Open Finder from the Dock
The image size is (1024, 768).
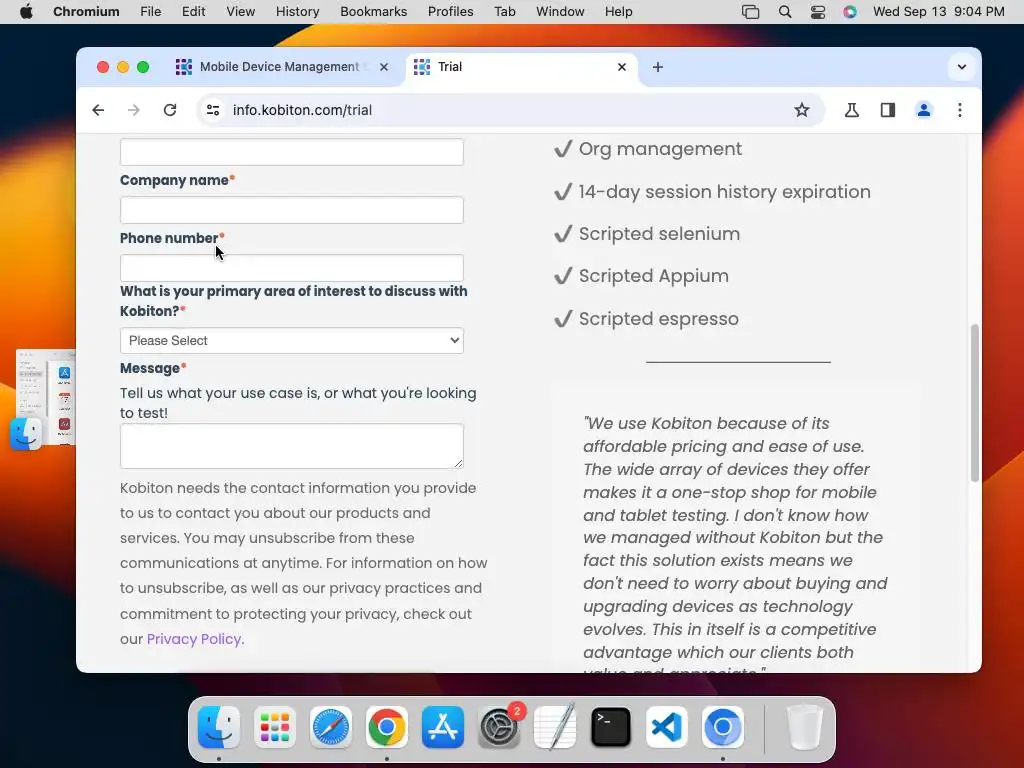[219, 727]
